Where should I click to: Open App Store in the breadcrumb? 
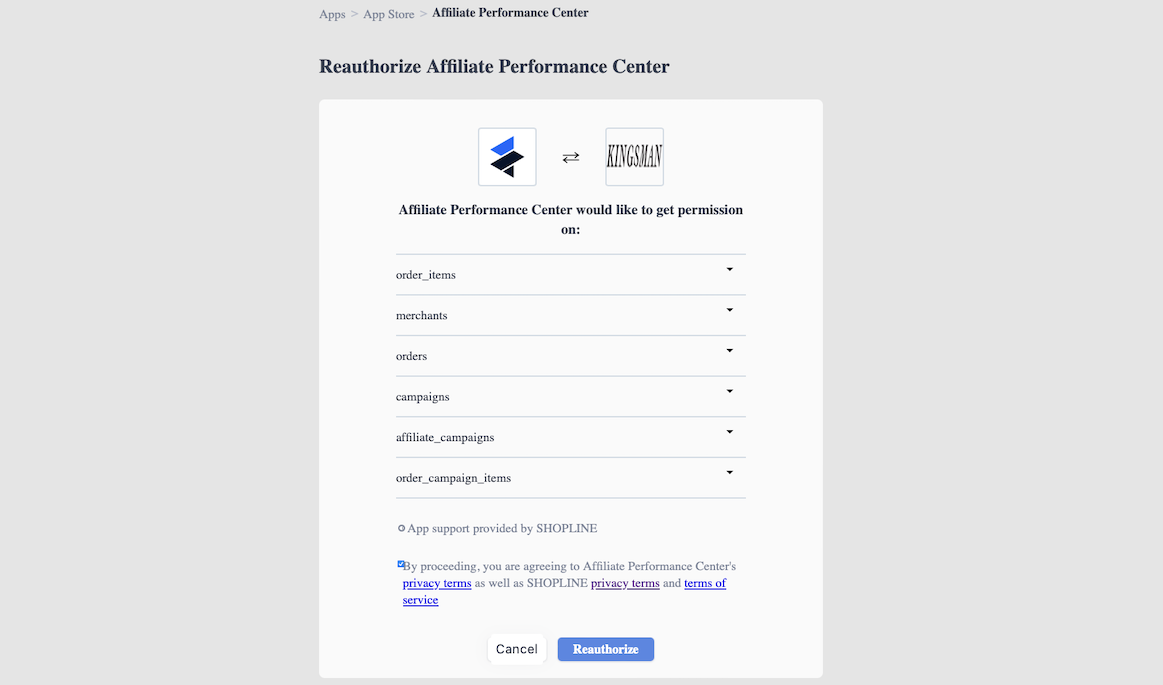tap(389, 14)
